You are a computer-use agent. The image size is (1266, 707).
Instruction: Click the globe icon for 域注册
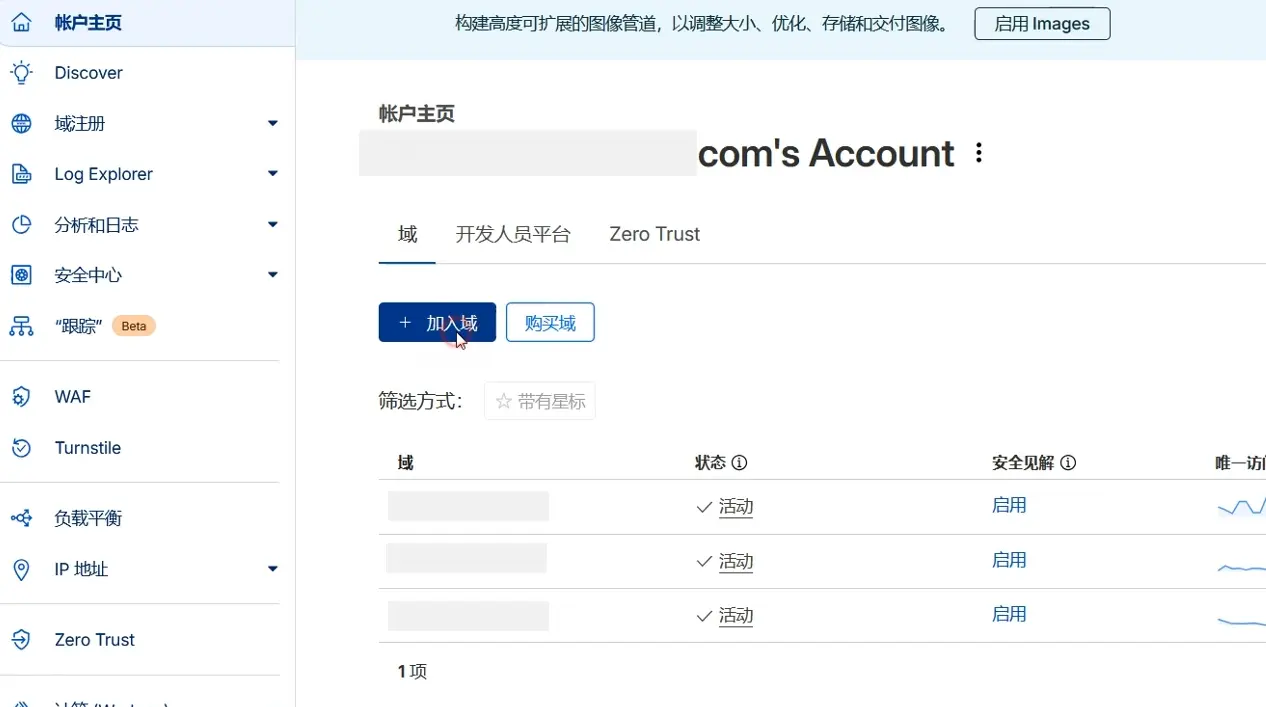(x=21, y=124)
